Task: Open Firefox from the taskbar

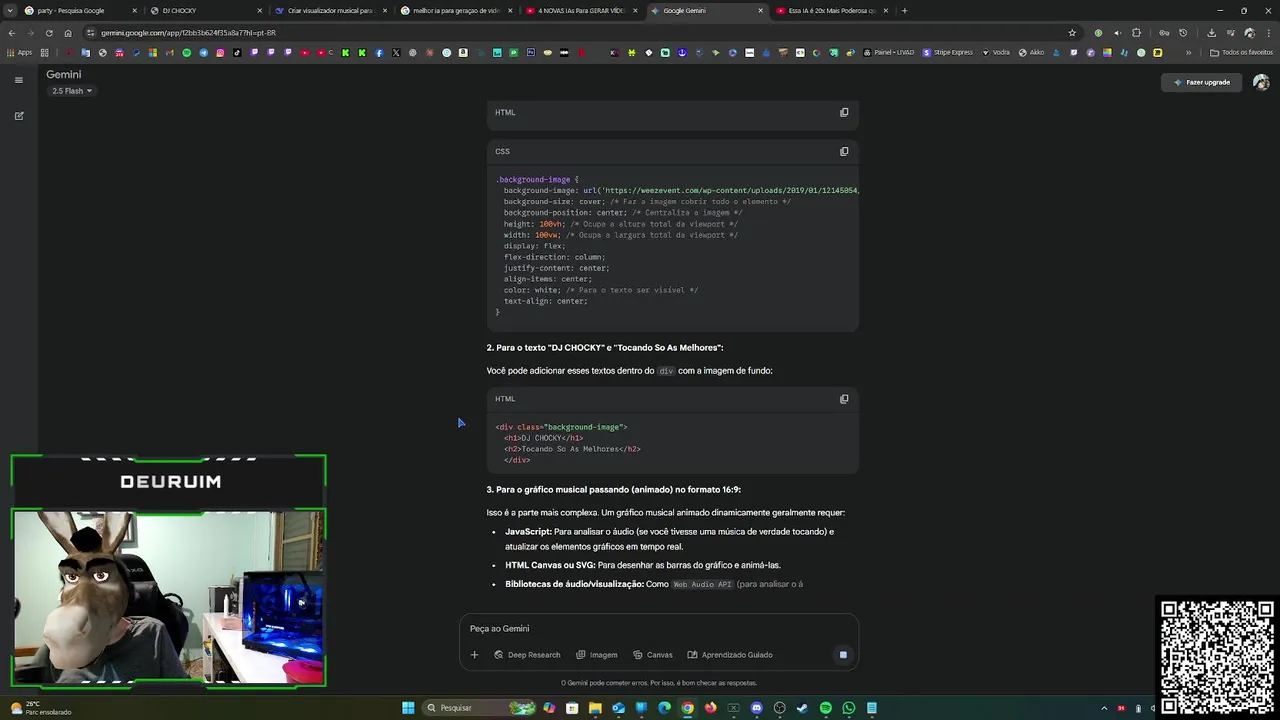Action: (x=710, y=708)
